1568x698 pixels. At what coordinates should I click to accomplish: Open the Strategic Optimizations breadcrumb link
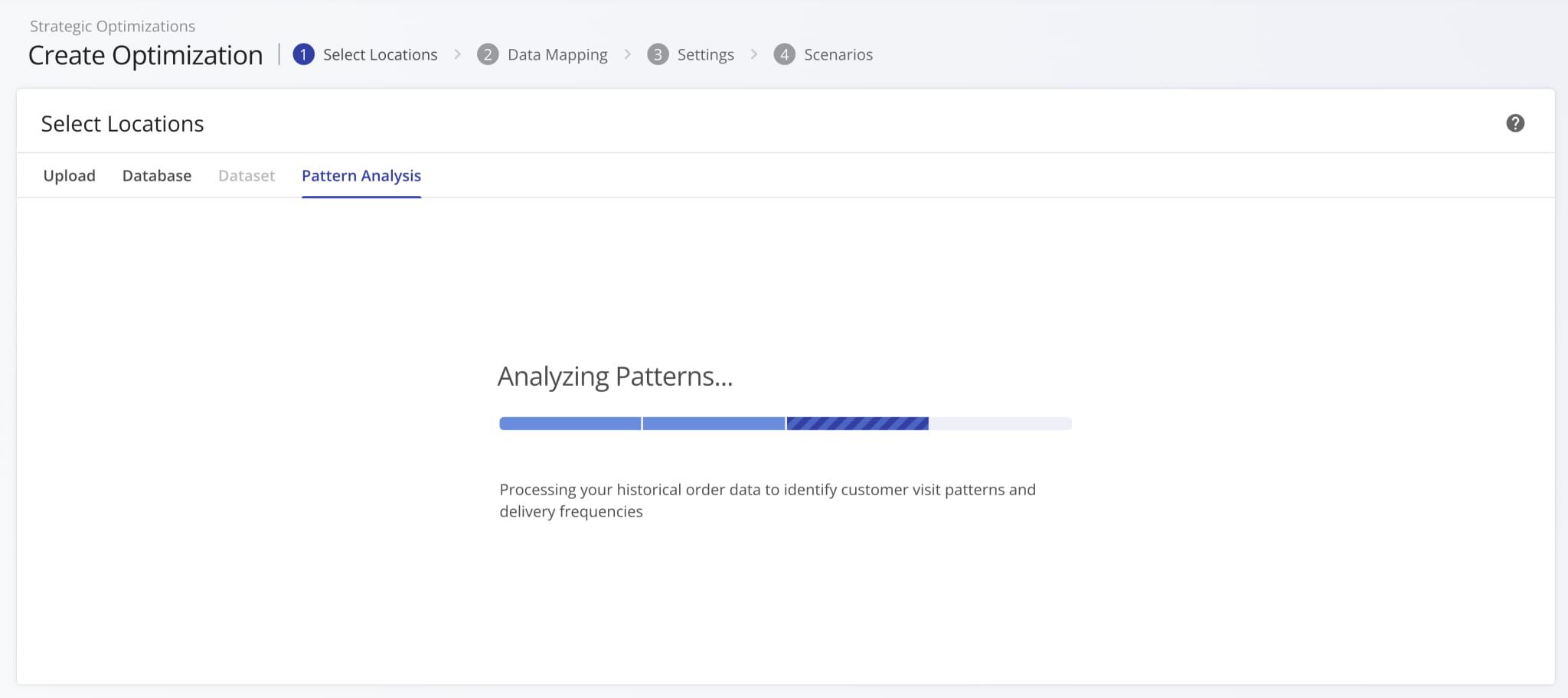[112, 25]
